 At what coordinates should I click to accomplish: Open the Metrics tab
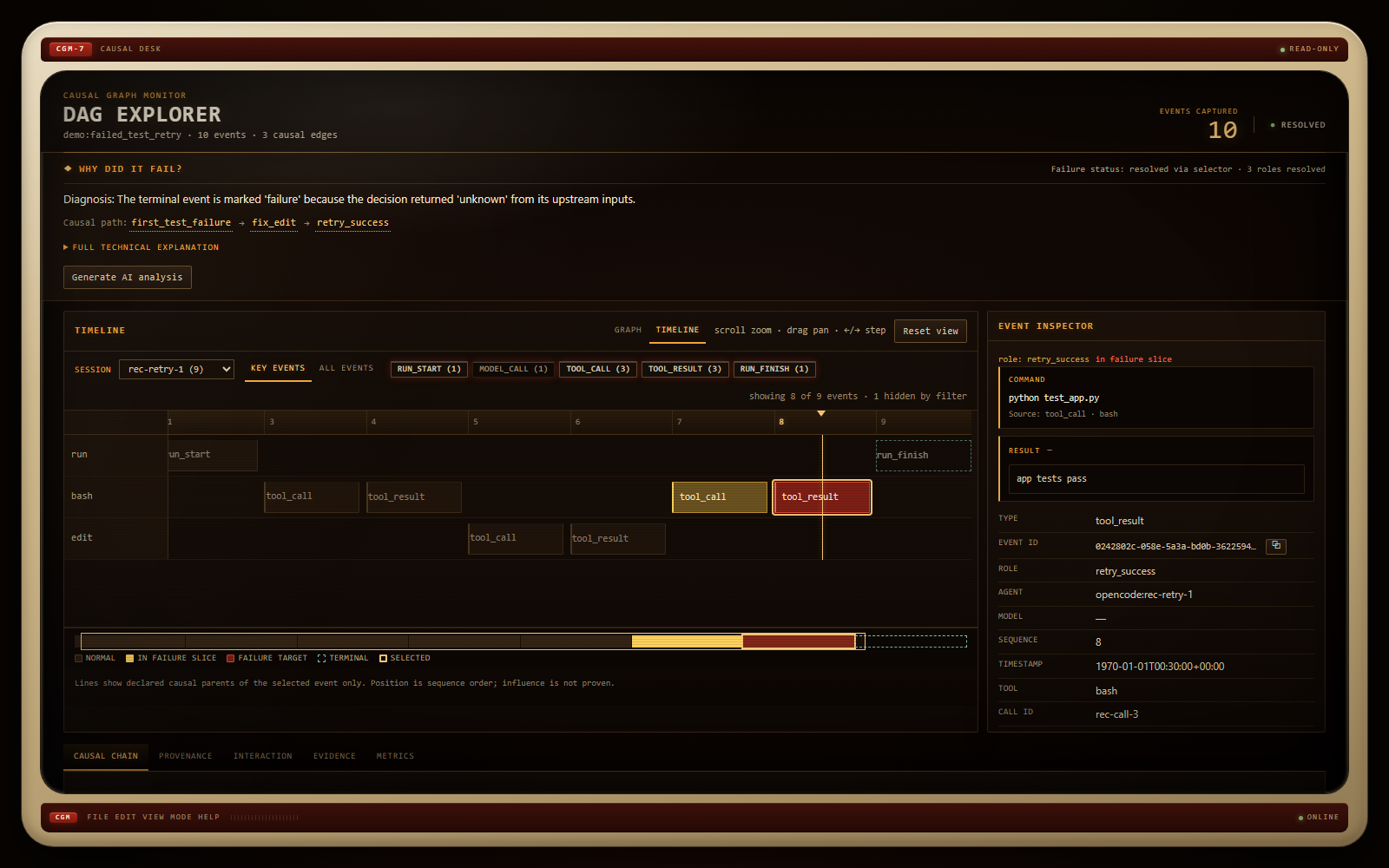395,756
